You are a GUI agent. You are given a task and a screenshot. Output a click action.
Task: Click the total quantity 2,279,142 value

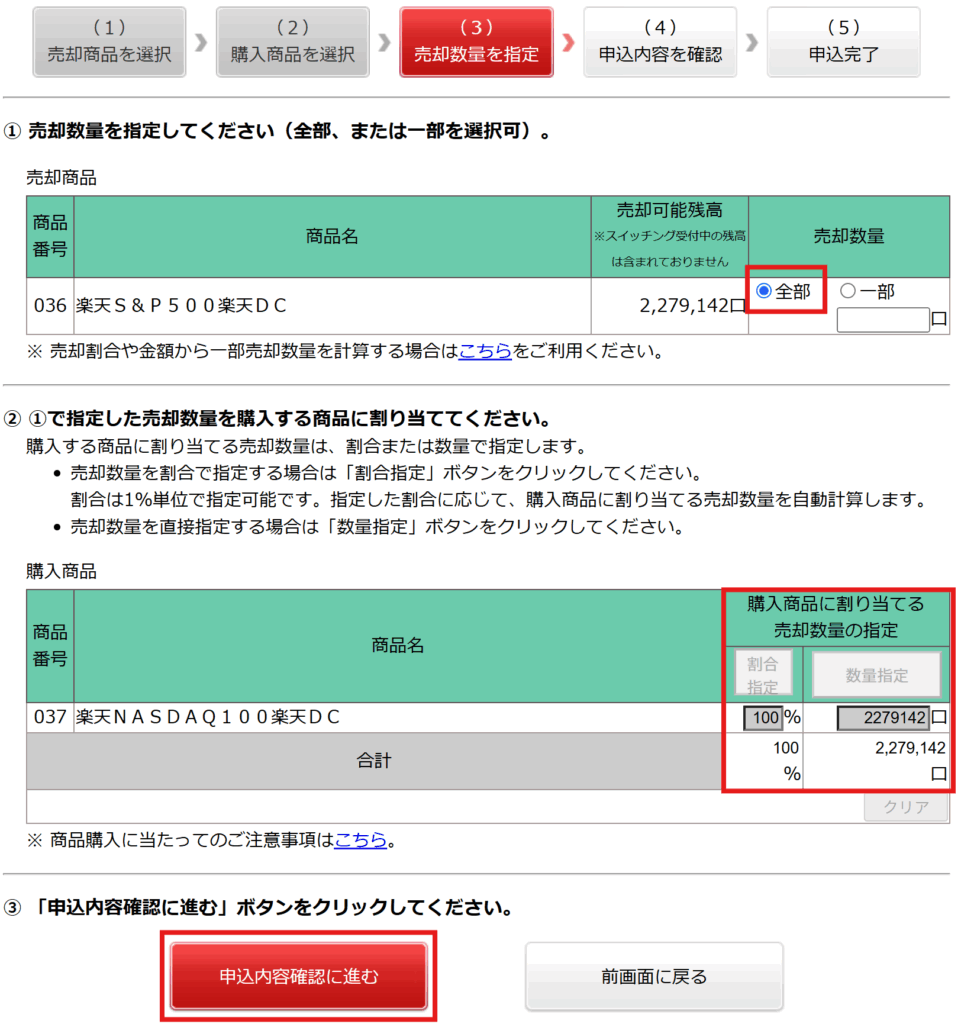910,748
